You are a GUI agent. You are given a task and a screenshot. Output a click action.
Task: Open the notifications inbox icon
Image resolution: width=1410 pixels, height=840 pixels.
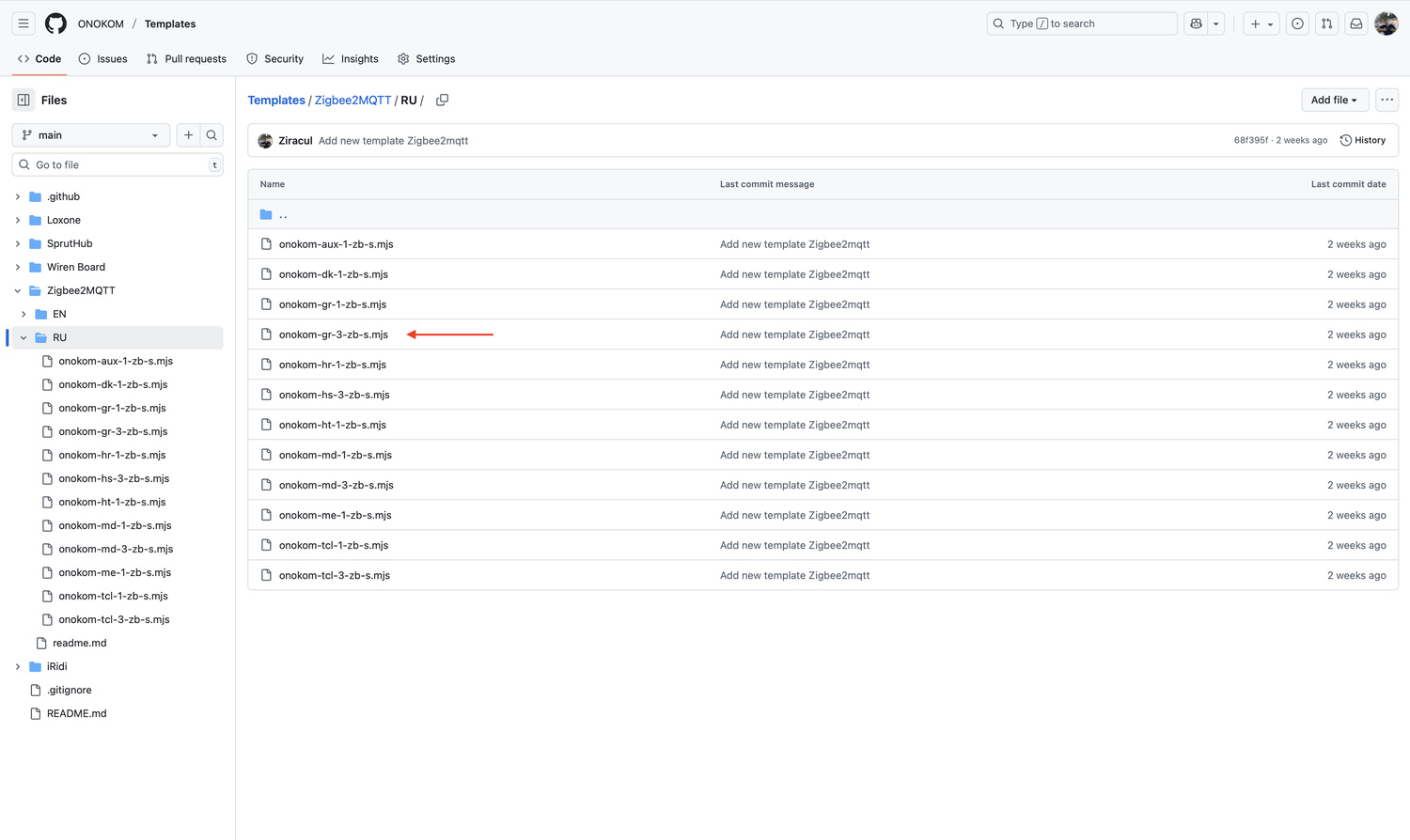pyautogui.click(x=1355, y=23)
